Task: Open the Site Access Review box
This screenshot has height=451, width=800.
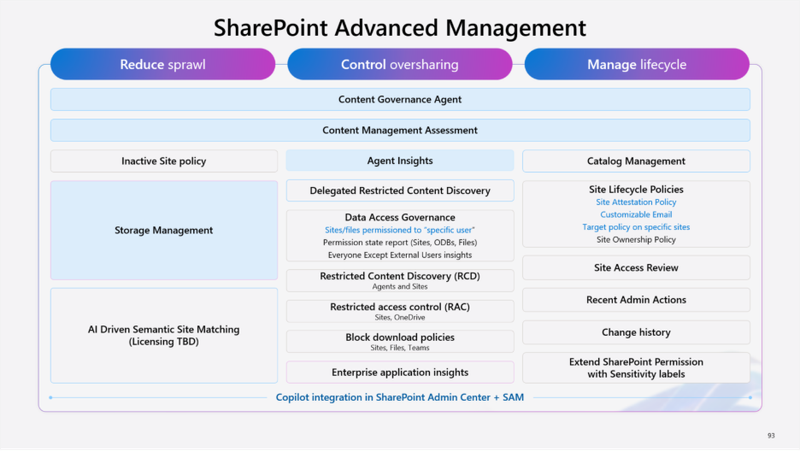Action: (x=636, y=268)
